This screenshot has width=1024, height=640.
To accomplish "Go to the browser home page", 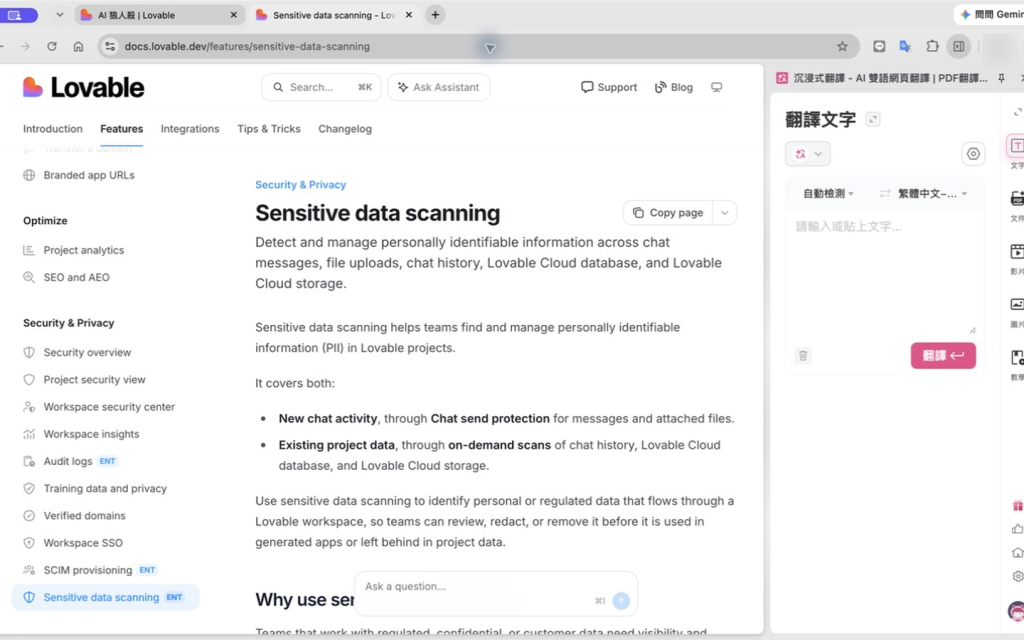I will click(78, 46).
